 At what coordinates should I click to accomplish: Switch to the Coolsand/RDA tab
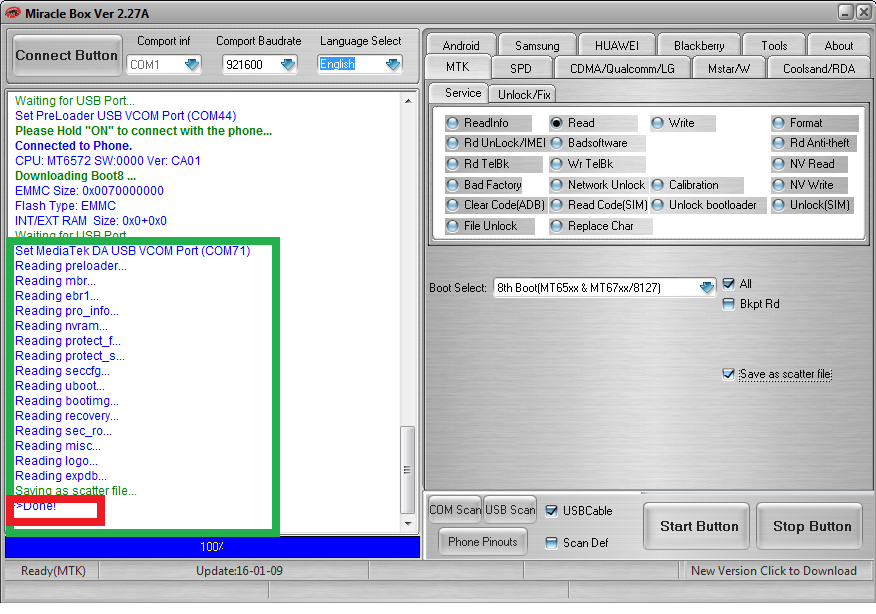[x=818, y=68]
